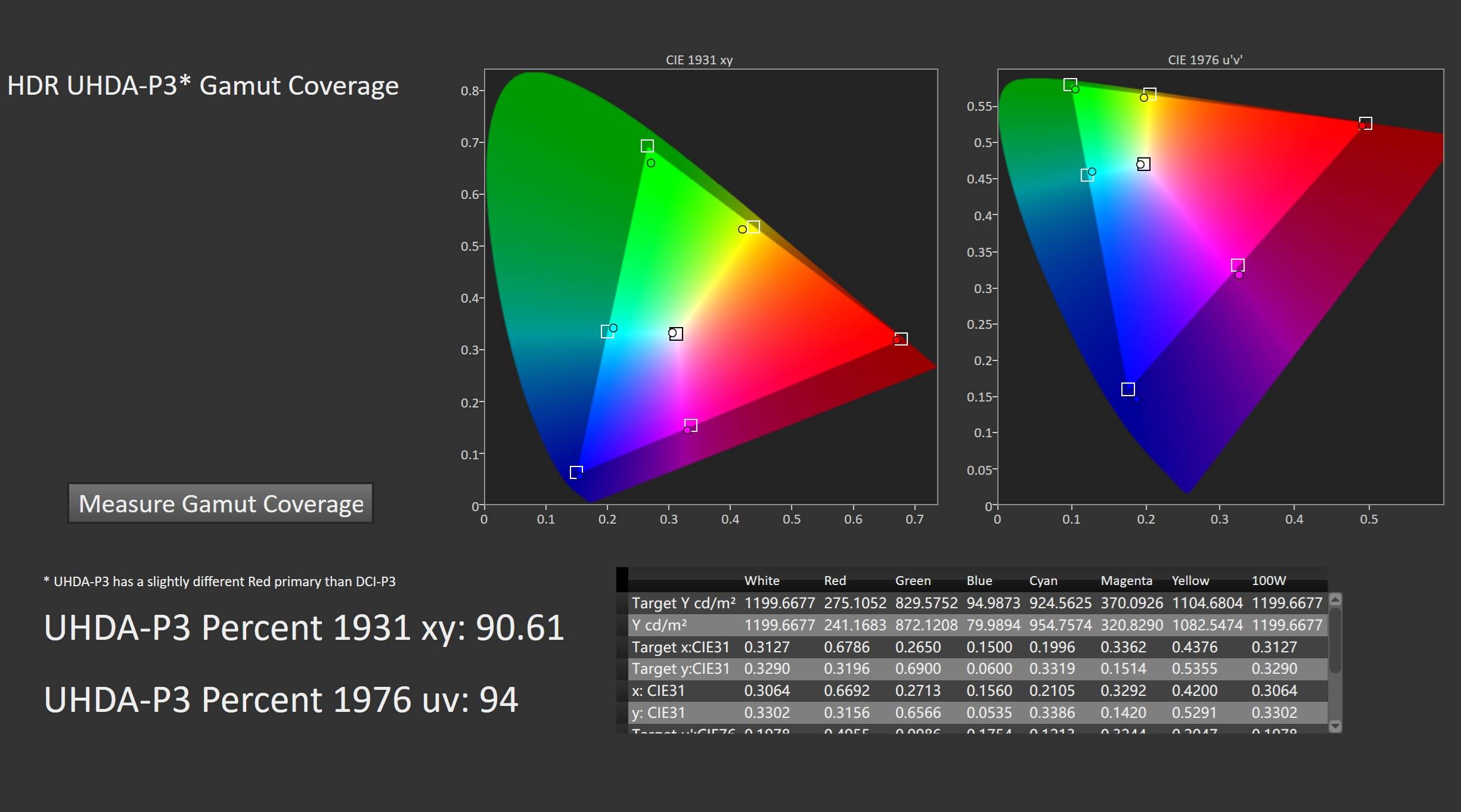1461x812 pixels.
Task: Click the white point marker in CIE 1976 chart
Action: (x=1143, y=164)
